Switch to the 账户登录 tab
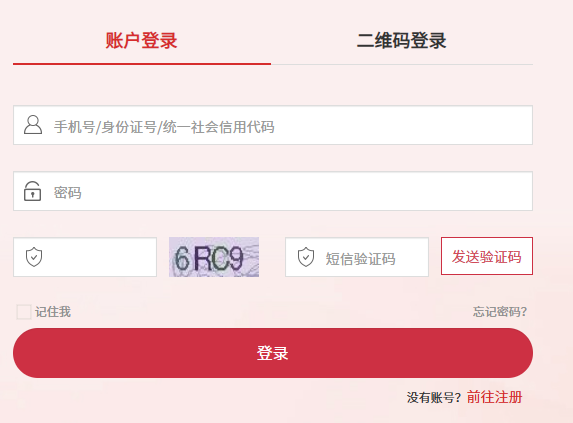This screenshot has width=573, height=423. (141, 40)
